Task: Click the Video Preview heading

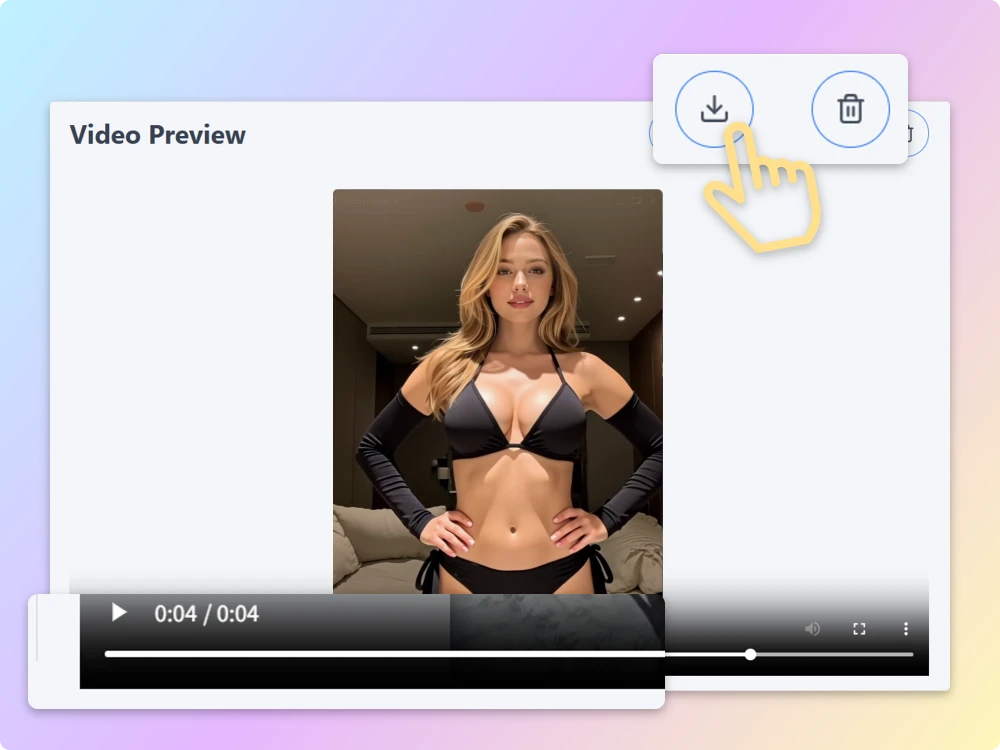Action: 158,135
